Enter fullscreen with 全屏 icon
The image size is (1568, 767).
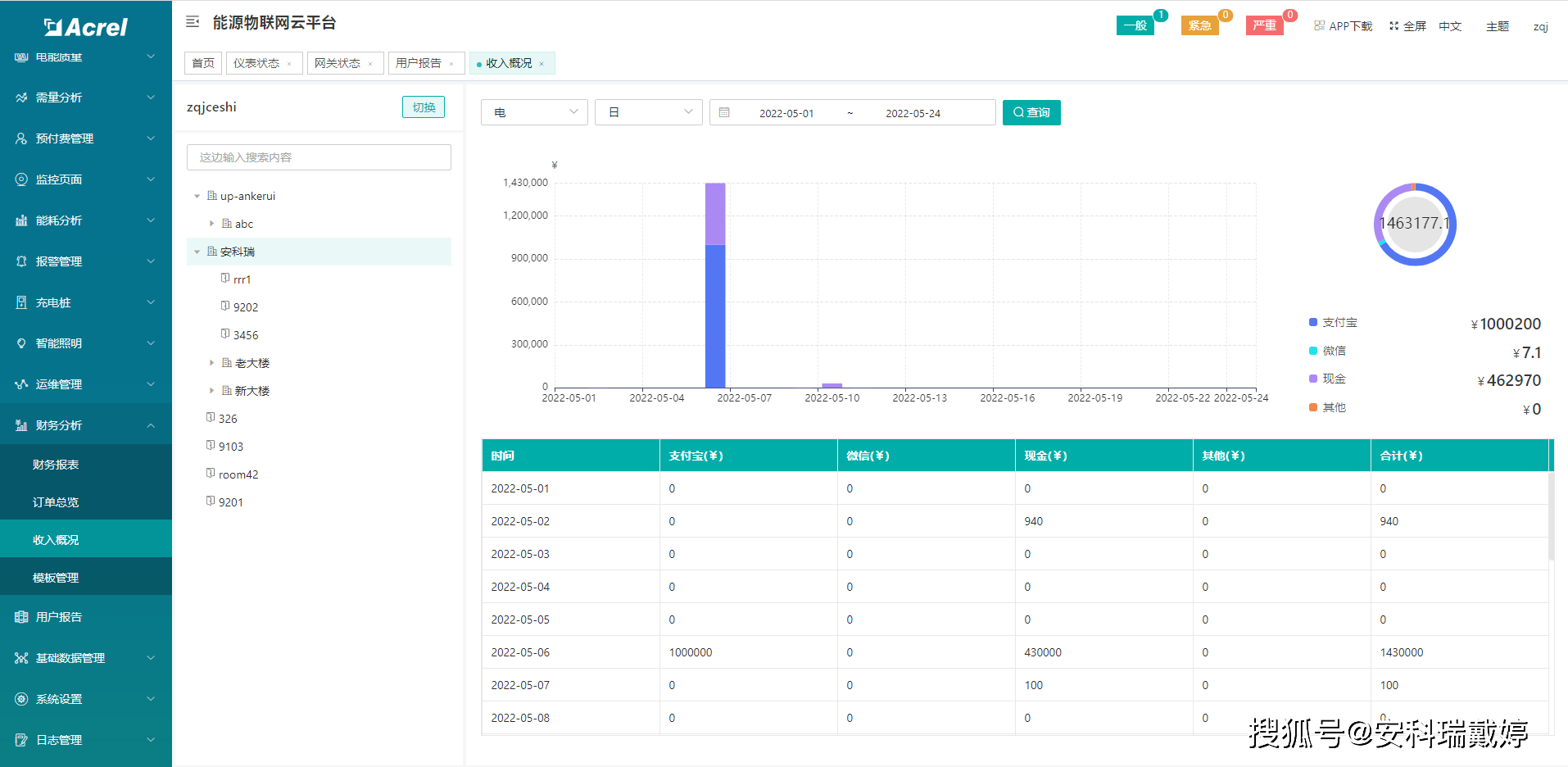tap(1394, 26)
